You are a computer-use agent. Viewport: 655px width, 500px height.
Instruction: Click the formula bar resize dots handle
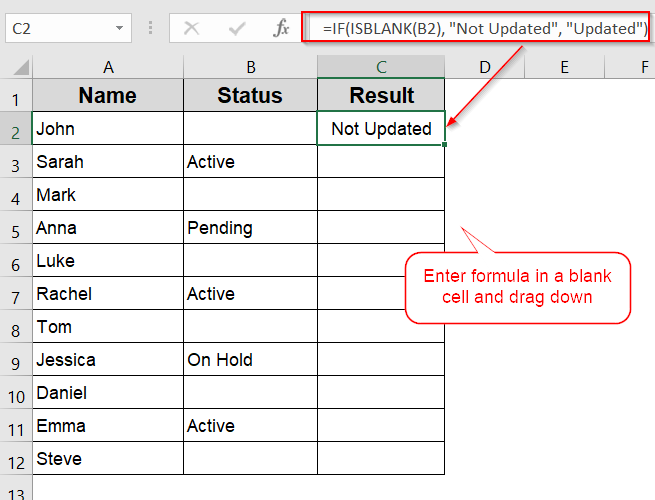click(x=150, y=28)
